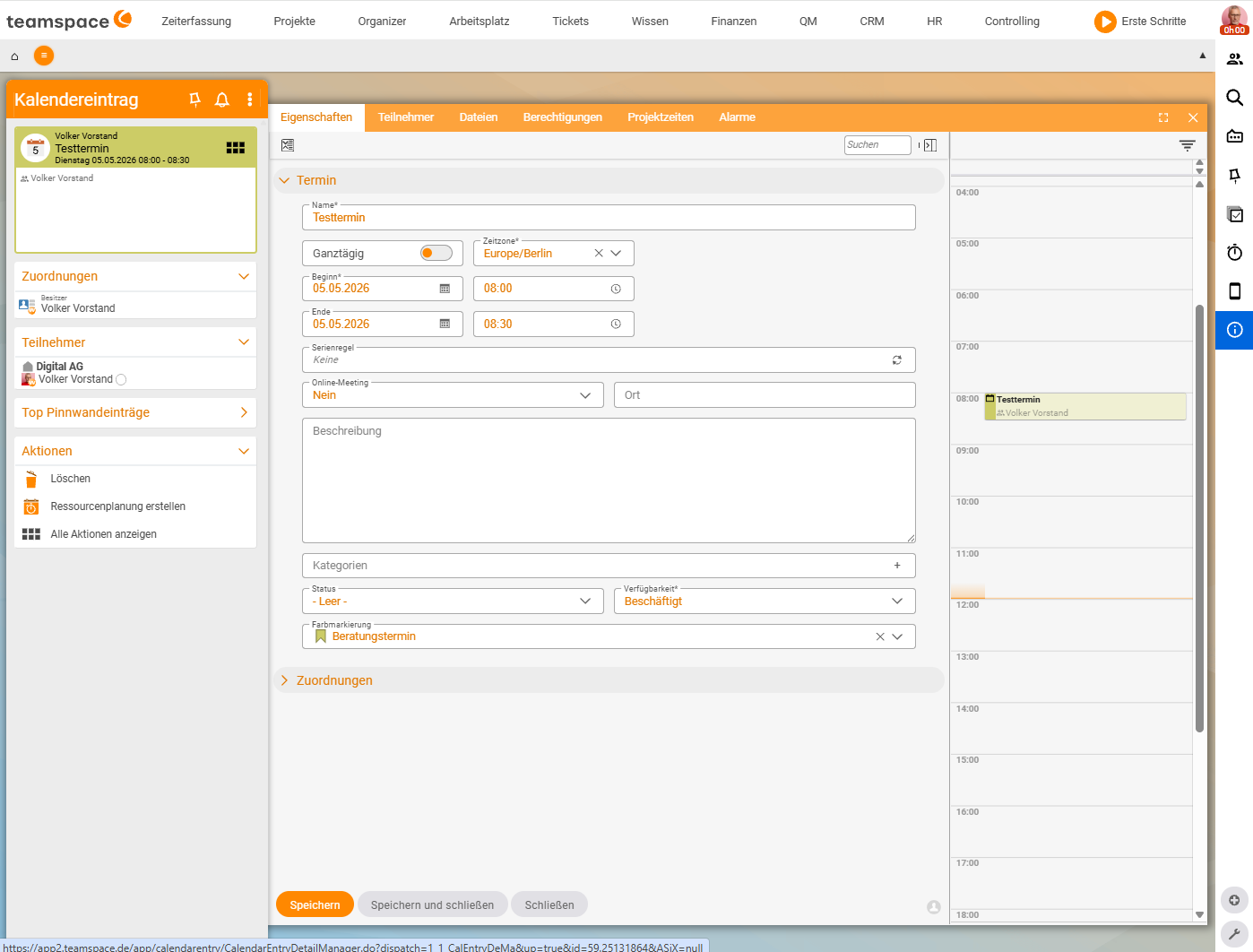Collapse the Teilnehmer sidebar section
1253x952 pixels.
(x=244, y=342)
